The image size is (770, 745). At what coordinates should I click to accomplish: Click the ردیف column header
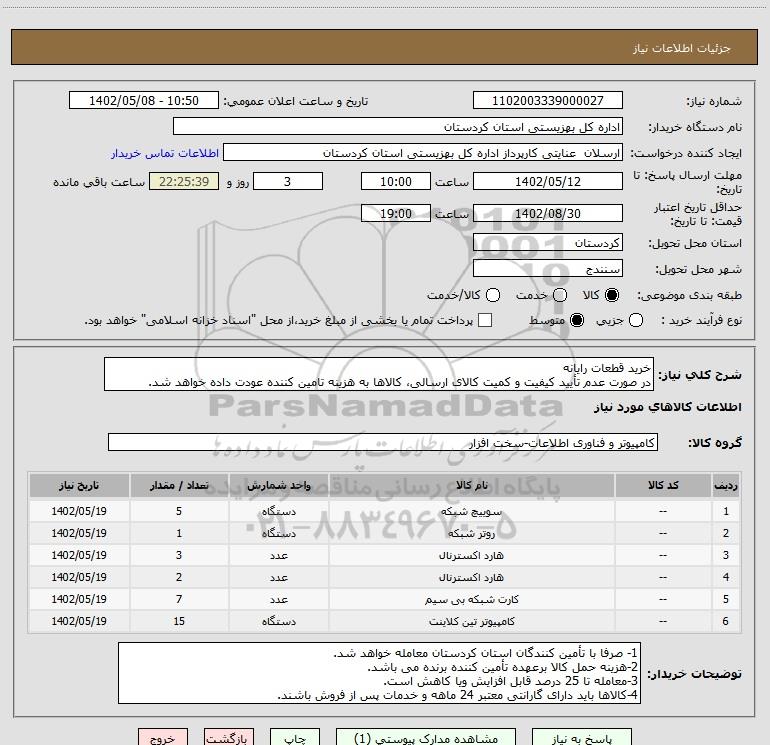(726, 486)
